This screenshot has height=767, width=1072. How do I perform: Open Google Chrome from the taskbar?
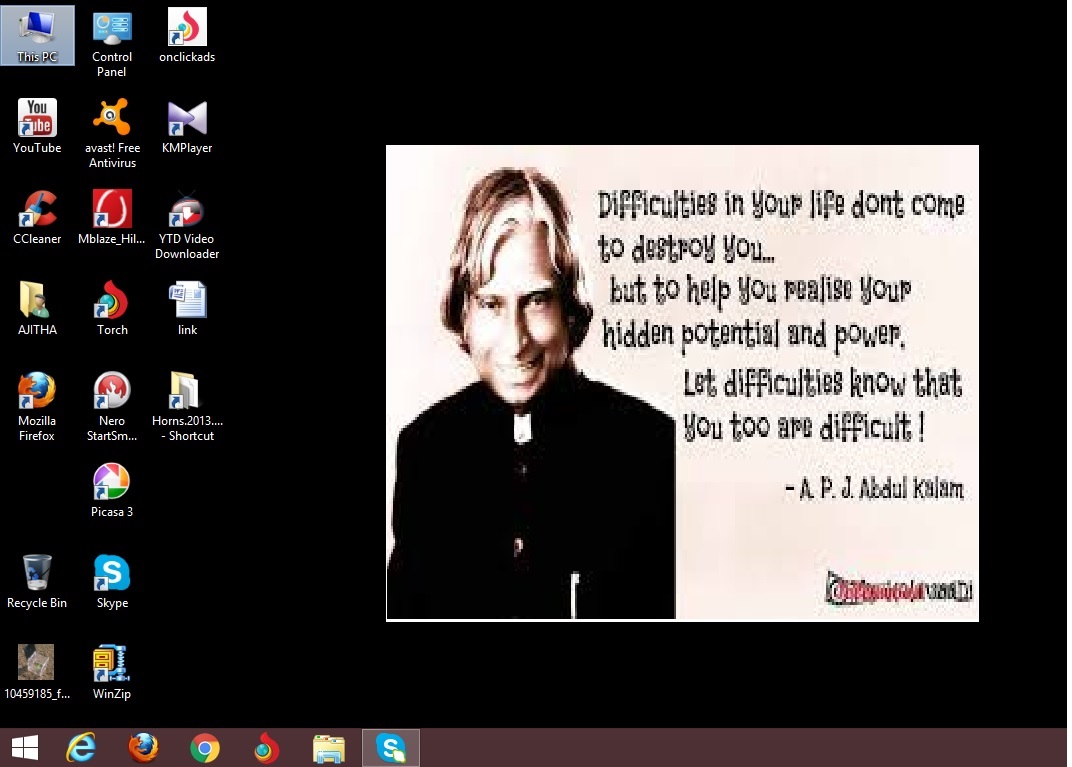pos(204,747)
